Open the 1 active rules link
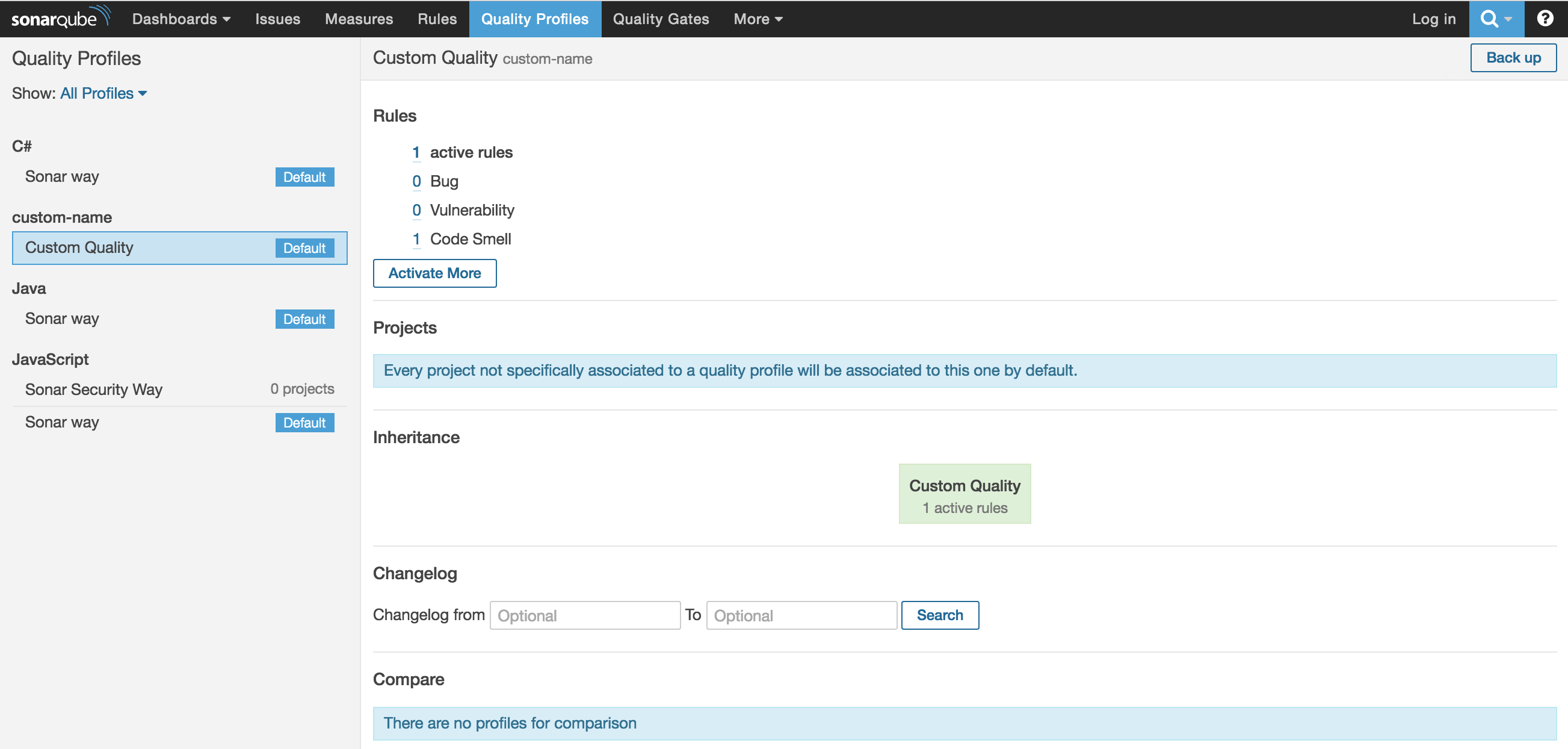 (x=416, y=152)
